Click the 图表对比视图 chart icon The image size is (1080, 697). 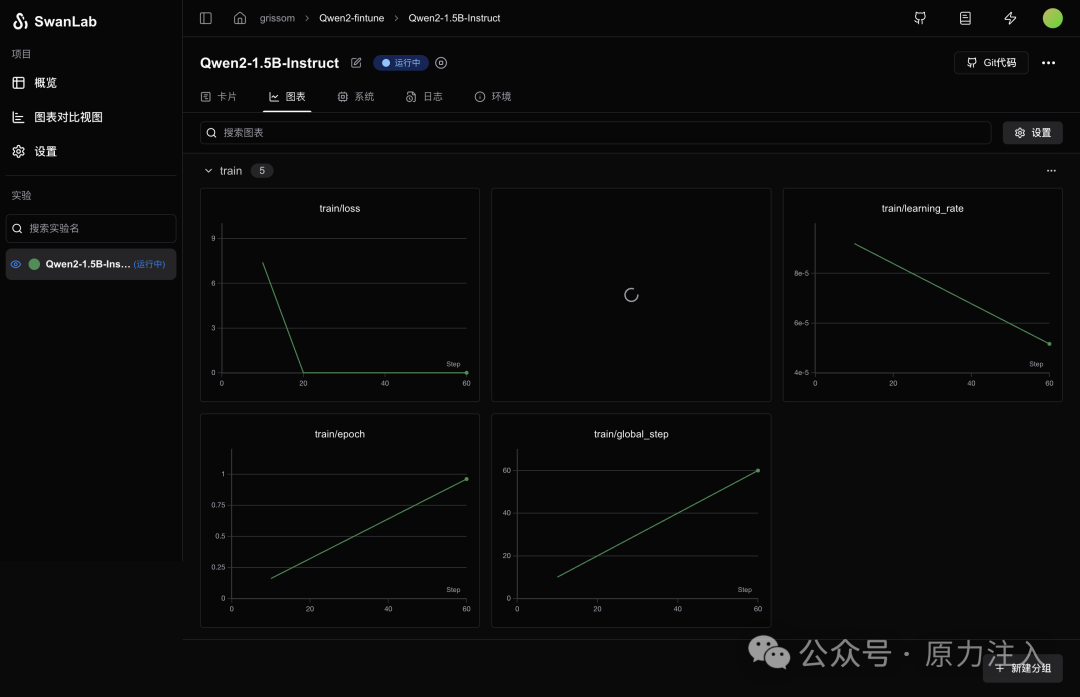click(x=19, y=117)
